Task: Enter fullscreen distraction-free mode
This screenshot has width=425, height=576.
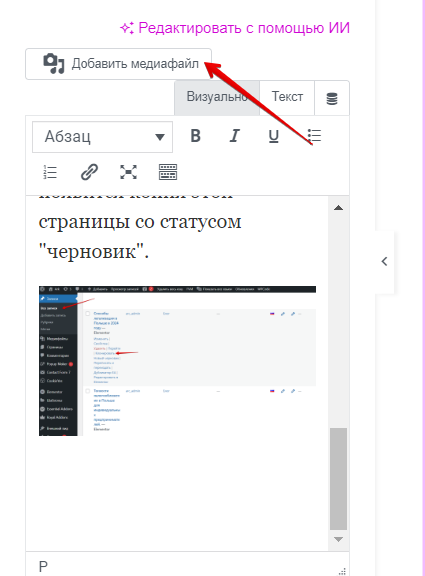Action: [x=129, y=172]
